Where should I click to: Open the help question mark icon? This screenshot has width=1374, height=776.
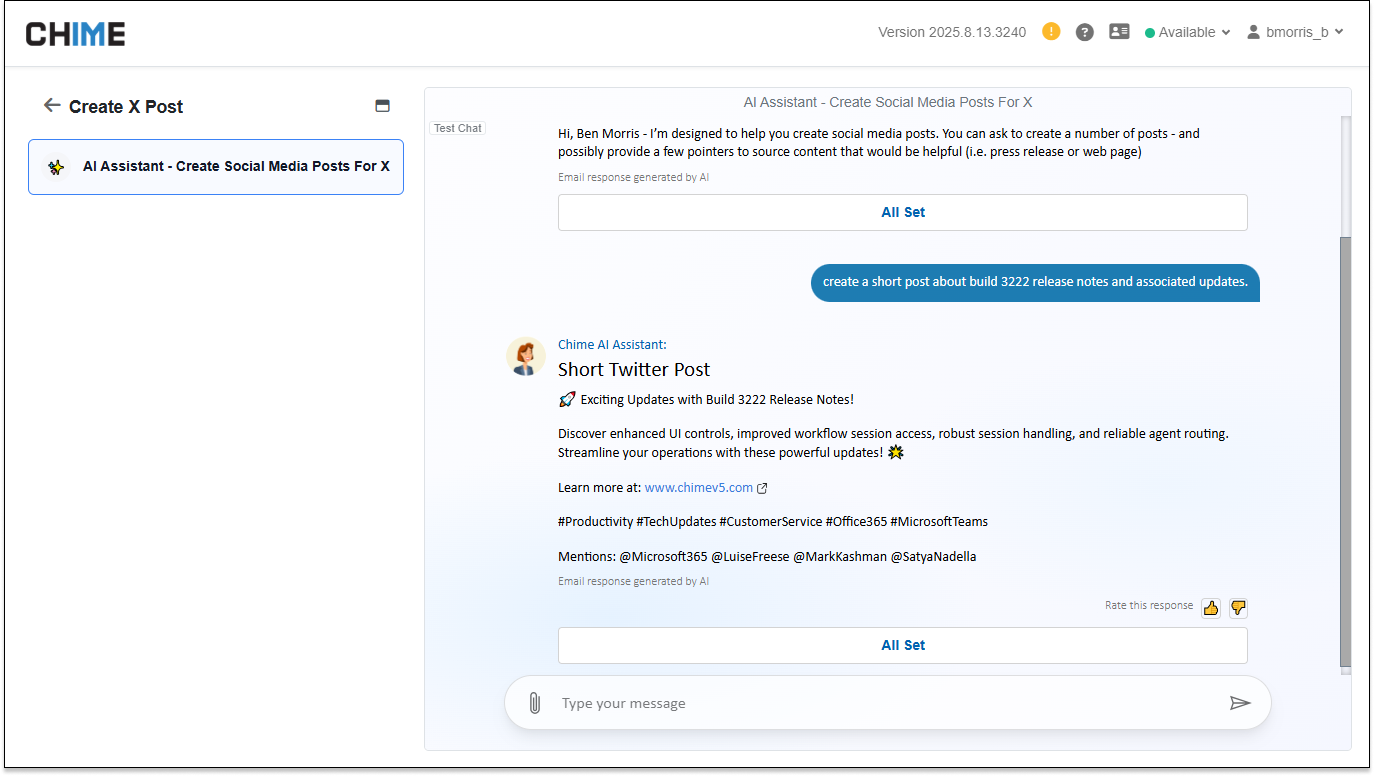pyautogui.click(x=1084, y=32)
